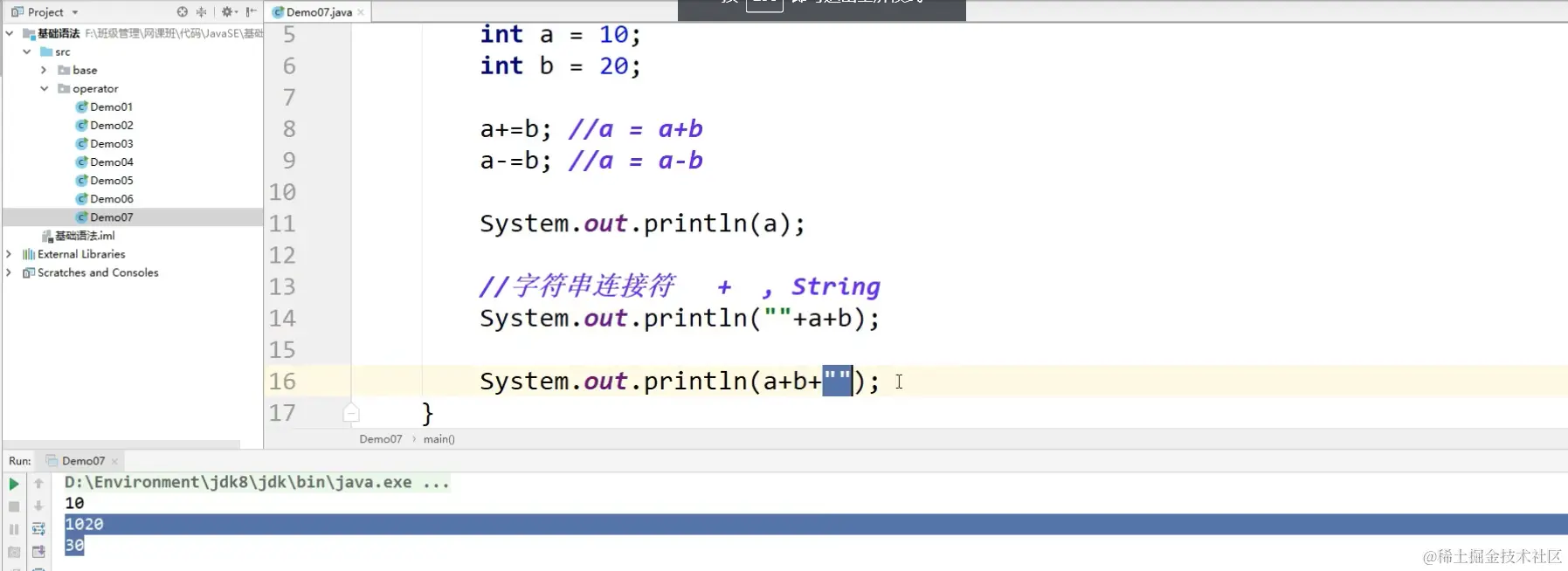
Task: Click the "int b = 20;" code line
Action: tap(560, 65)
